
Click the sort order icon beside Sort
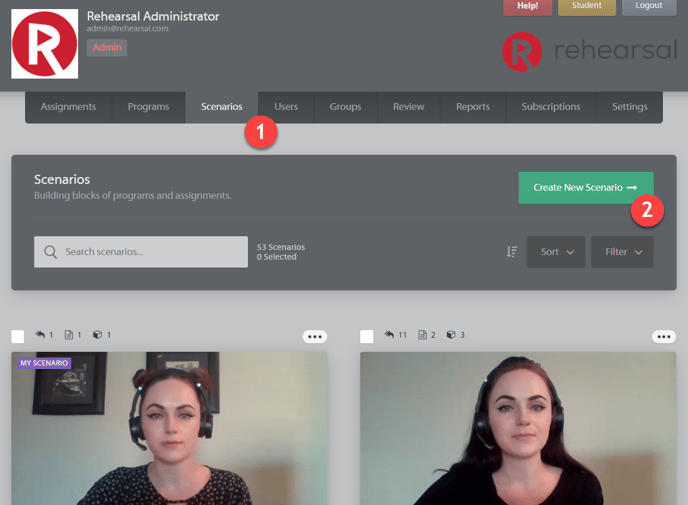coord(511,252)
